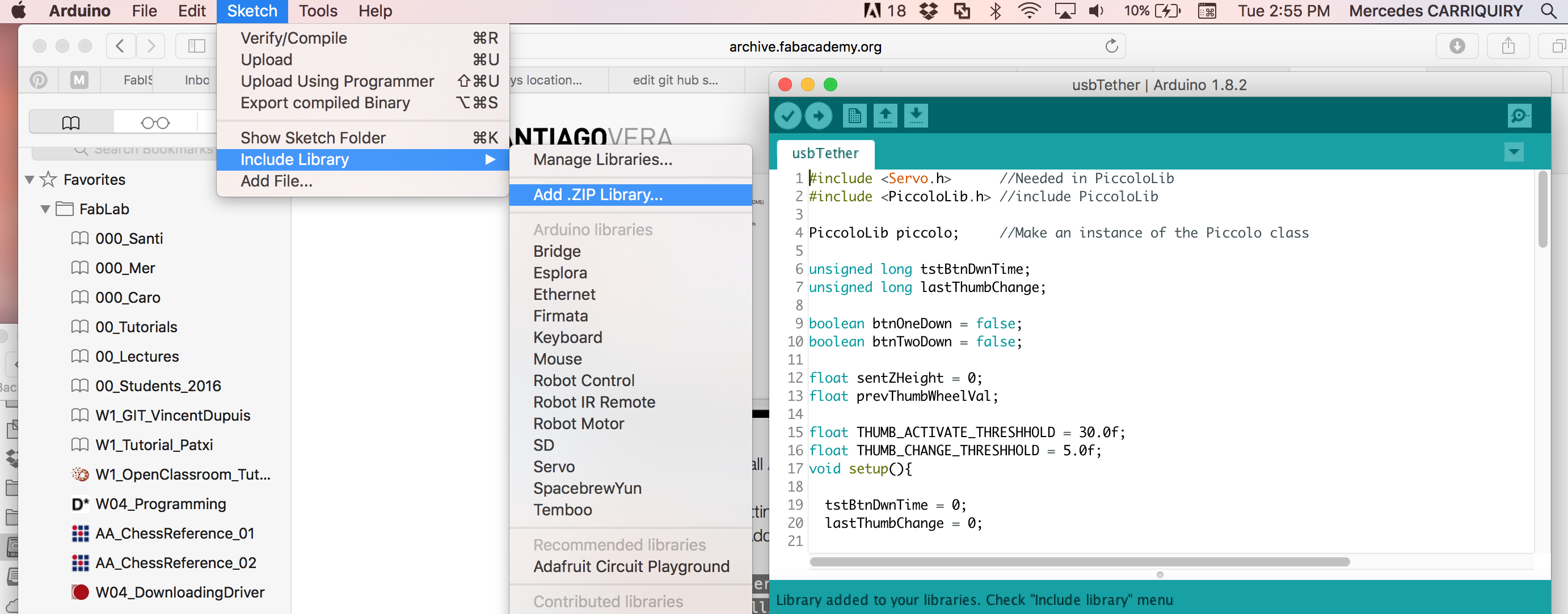This screenshot has width=1568, height=614.
Task: Open the 00_Tutorials bookmark
Action: point(136,327)
